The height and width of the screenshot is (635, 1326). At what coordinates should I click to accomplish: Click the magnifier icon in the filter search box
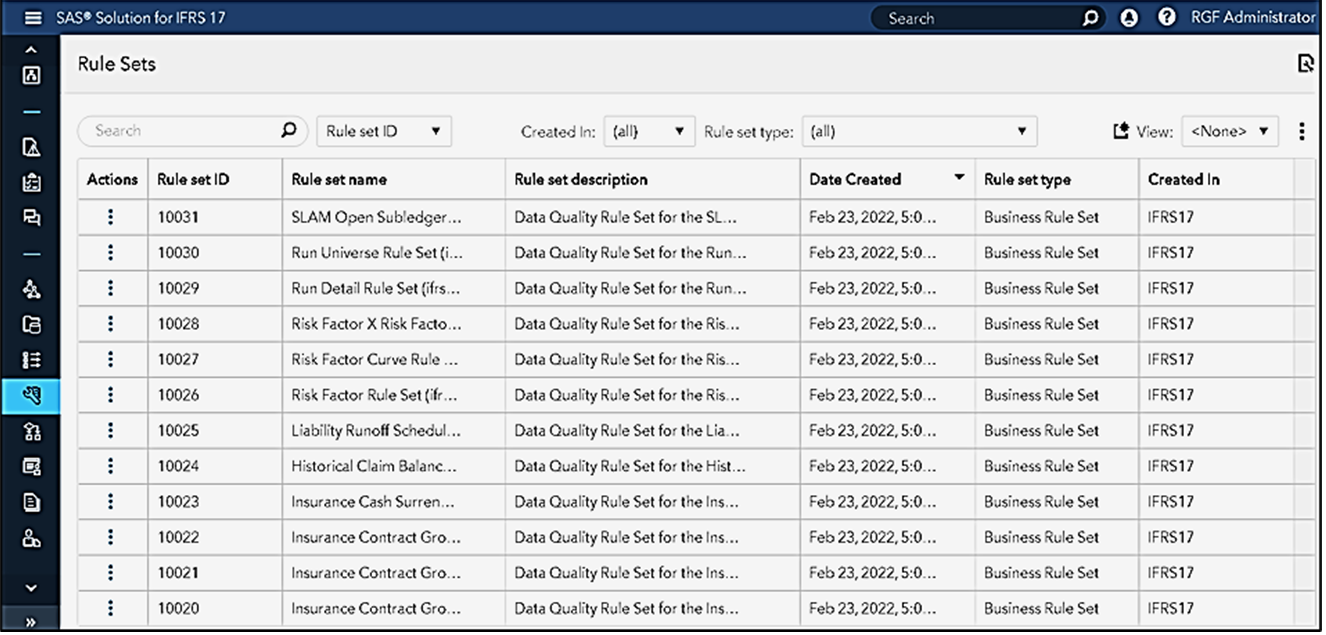(288, 130)
